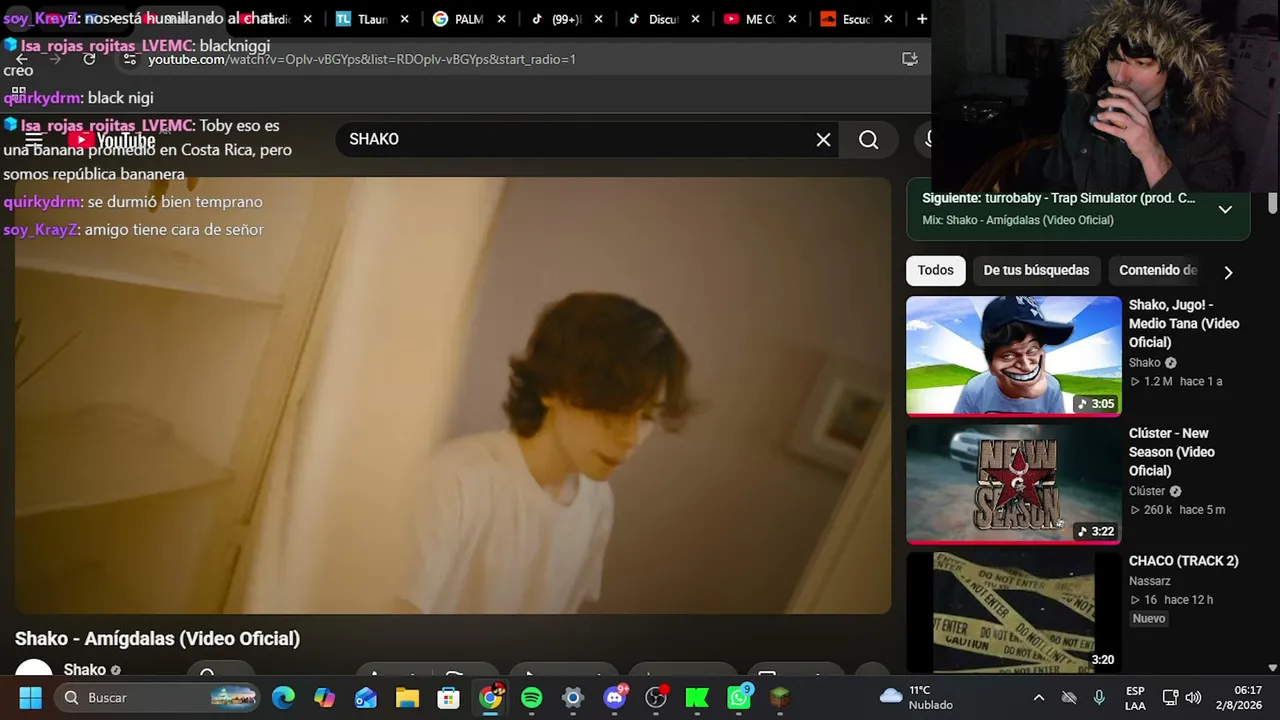1280x720 pixels.
Task: Click the Shako - Amígdalas video player
Action: pyautogui.click(x=452, y=396)
